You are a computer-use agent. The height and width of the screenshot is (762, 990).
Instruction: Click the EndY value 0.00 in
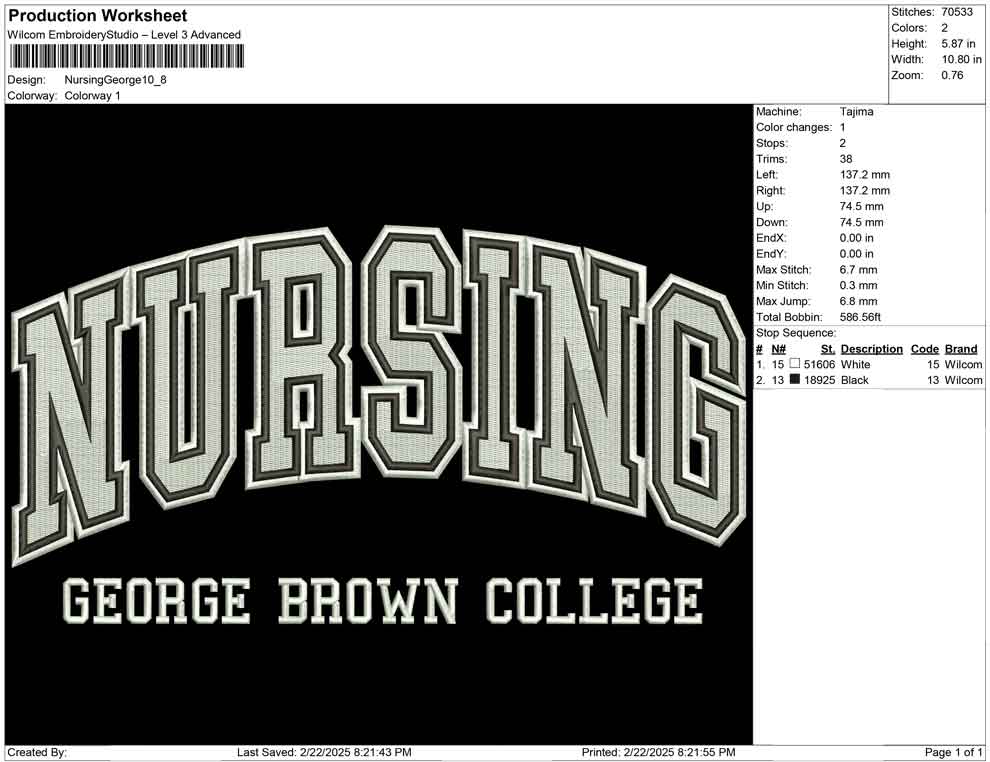857,254
